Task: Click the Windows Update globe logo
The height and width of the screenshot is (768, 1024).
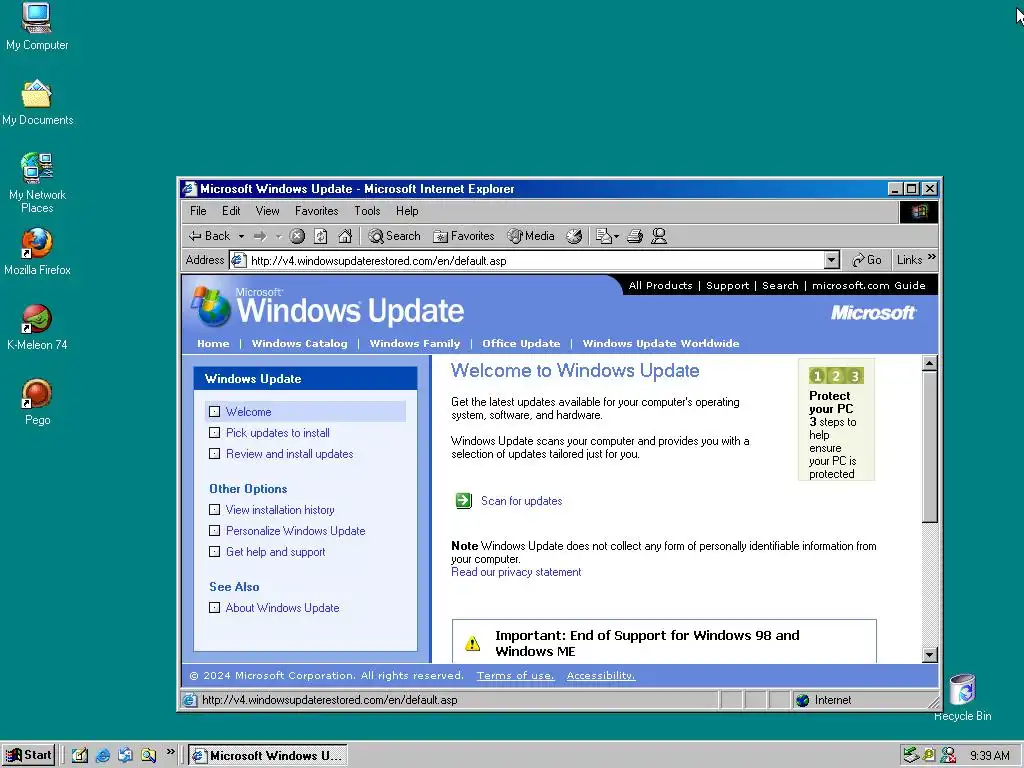Action: [x=211, y=306]
